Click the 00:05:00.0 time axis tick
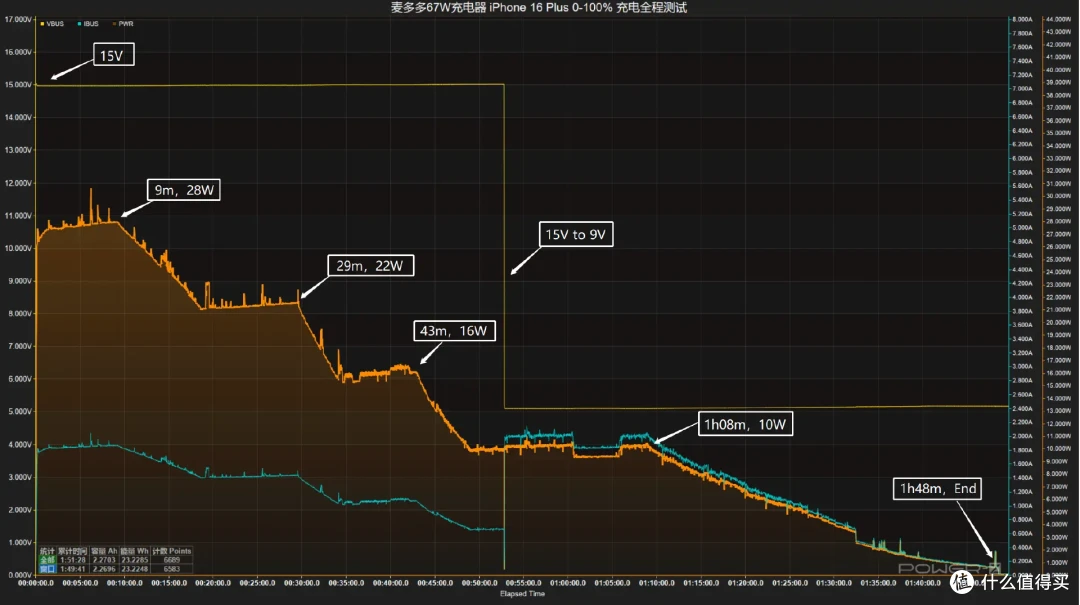Viewport: 1080px width, 605px height. click(x=80, y=583)
